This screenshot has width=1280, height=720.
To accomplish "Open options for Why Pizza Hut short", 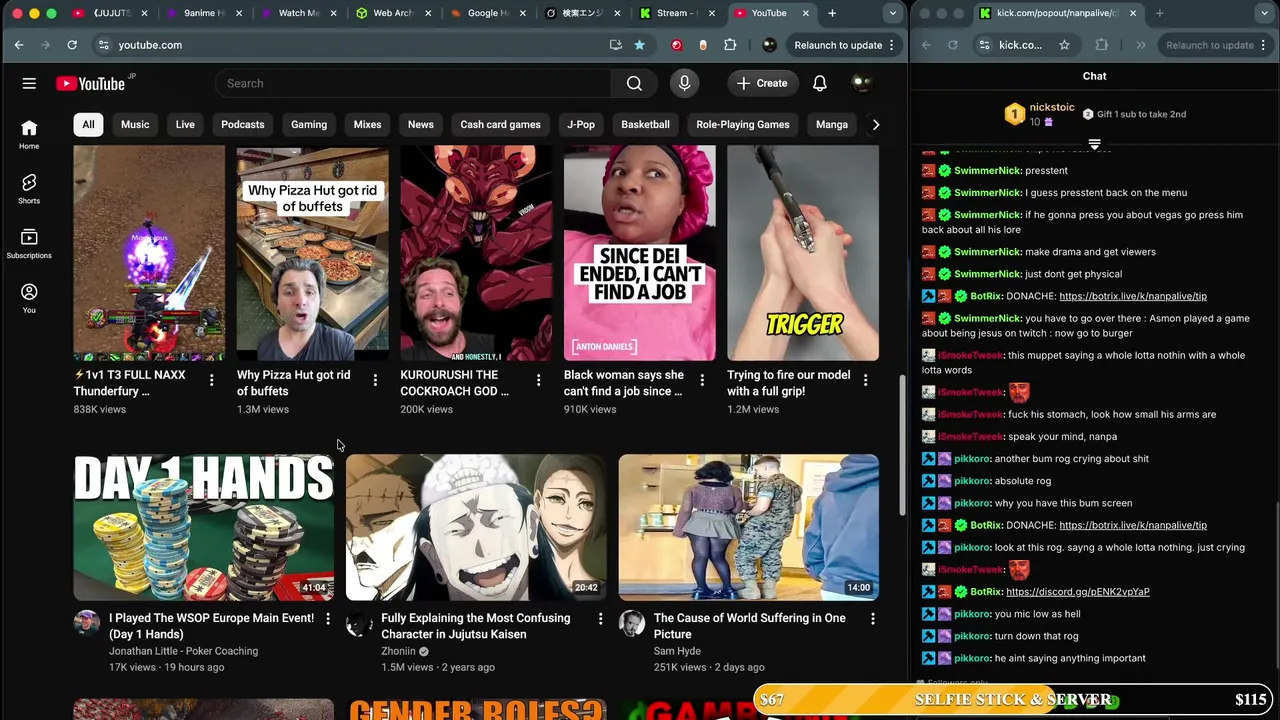I will tap(375, 380).
